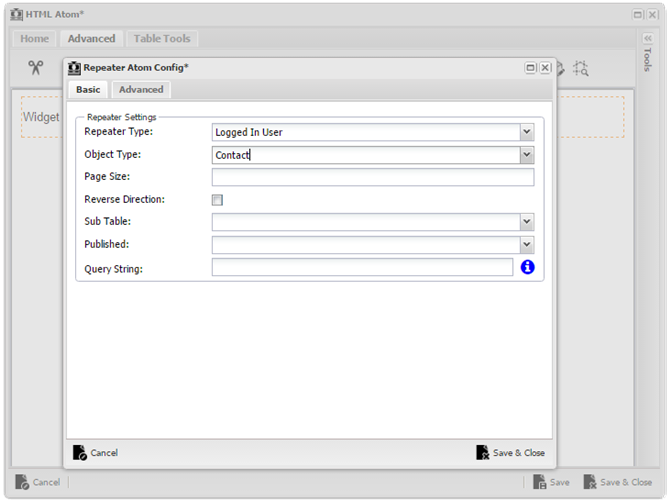Image resolution: width=671 pixels, height=500 pixels.
Task: Click the dashed selection magnifier toolbar icon
Action: 581,68
